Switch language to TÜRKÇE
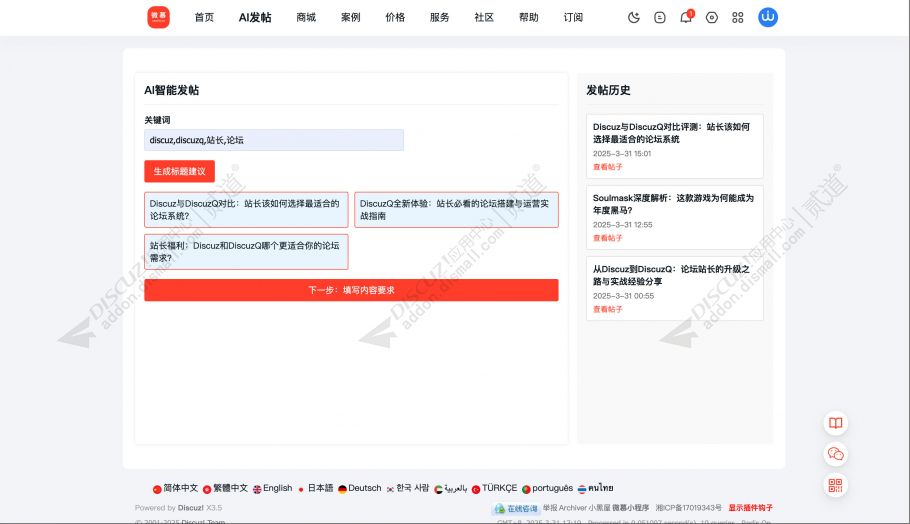 494,488
